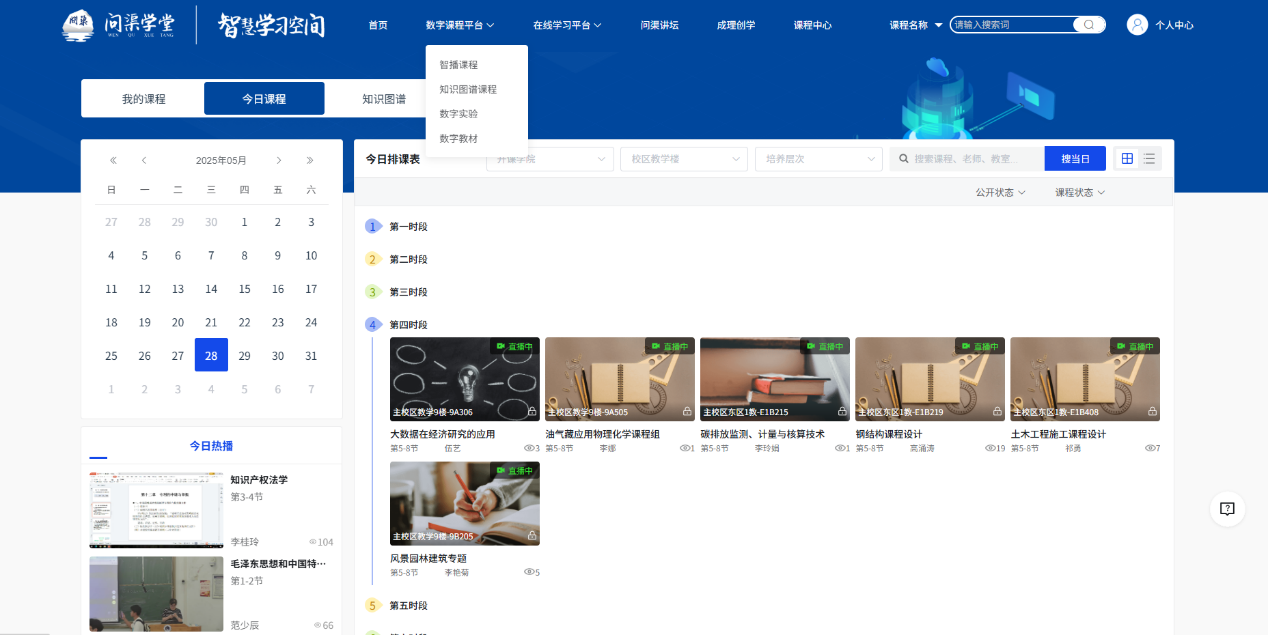Expand the 培养层次 dropdown
The width and height of the screenshot is (1268, 635).
point(818,158)
